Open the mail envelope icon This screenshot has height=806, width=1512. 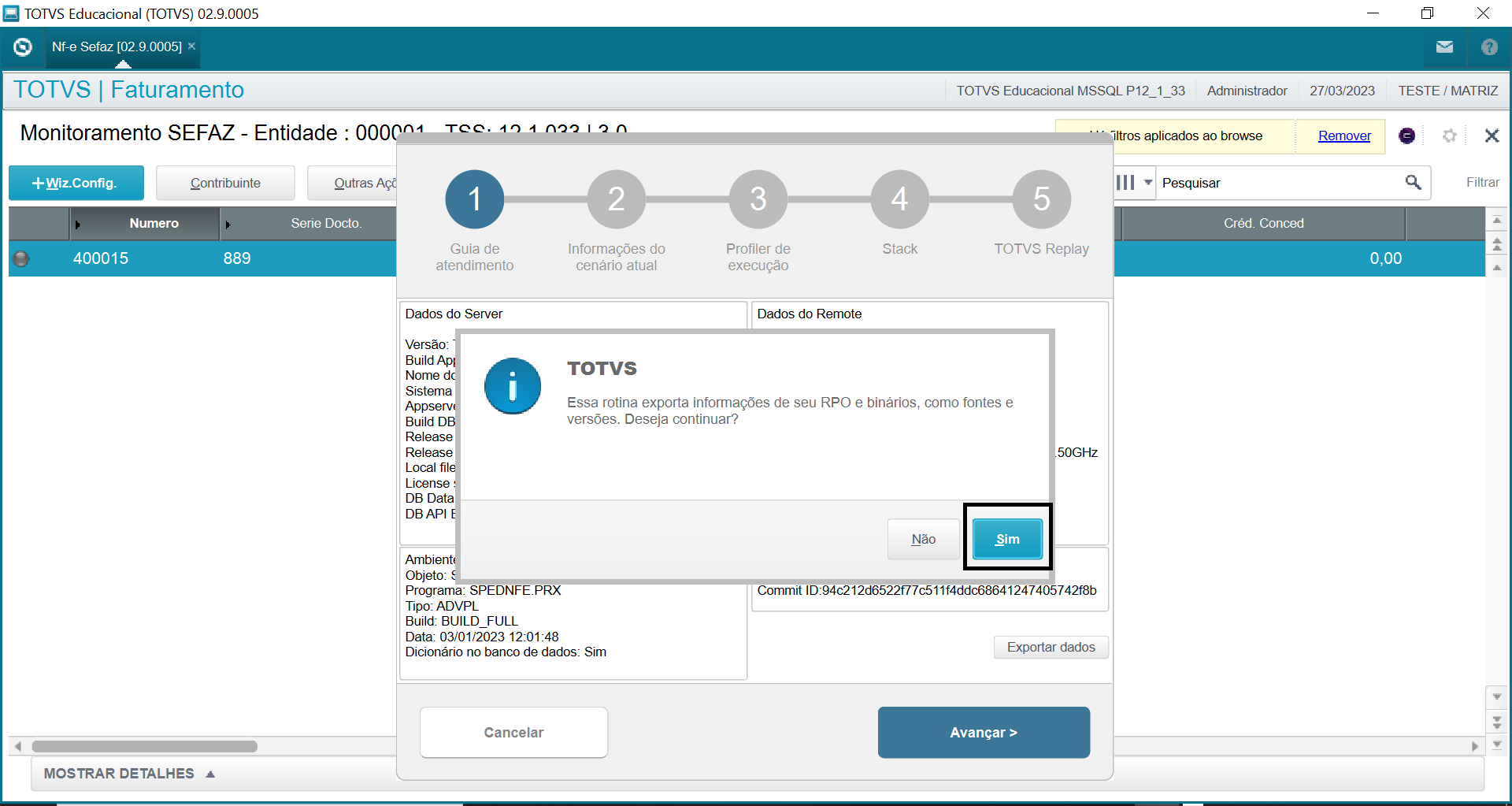coord(1444,47)
